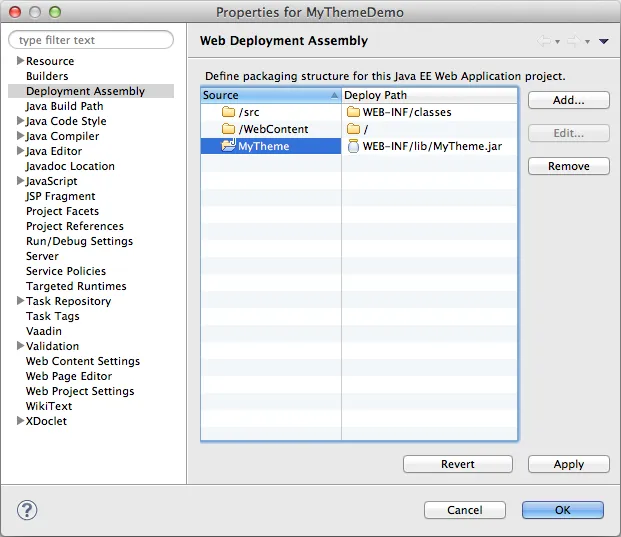621x537 pixels.
Task: Select the /src source row text
Action: (x=249, y=112)
